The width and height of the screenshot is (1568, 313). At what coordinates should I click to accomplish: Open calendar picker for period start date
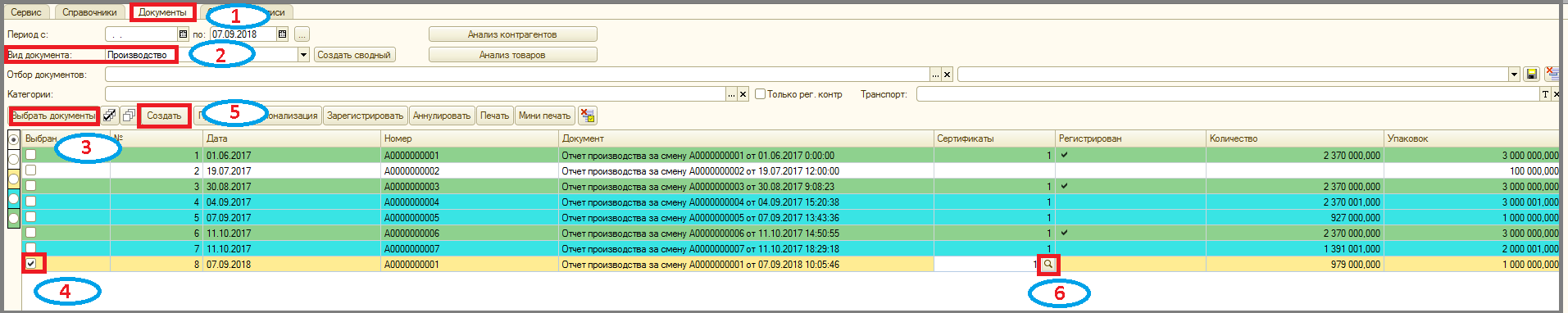(x=184, y=34)
